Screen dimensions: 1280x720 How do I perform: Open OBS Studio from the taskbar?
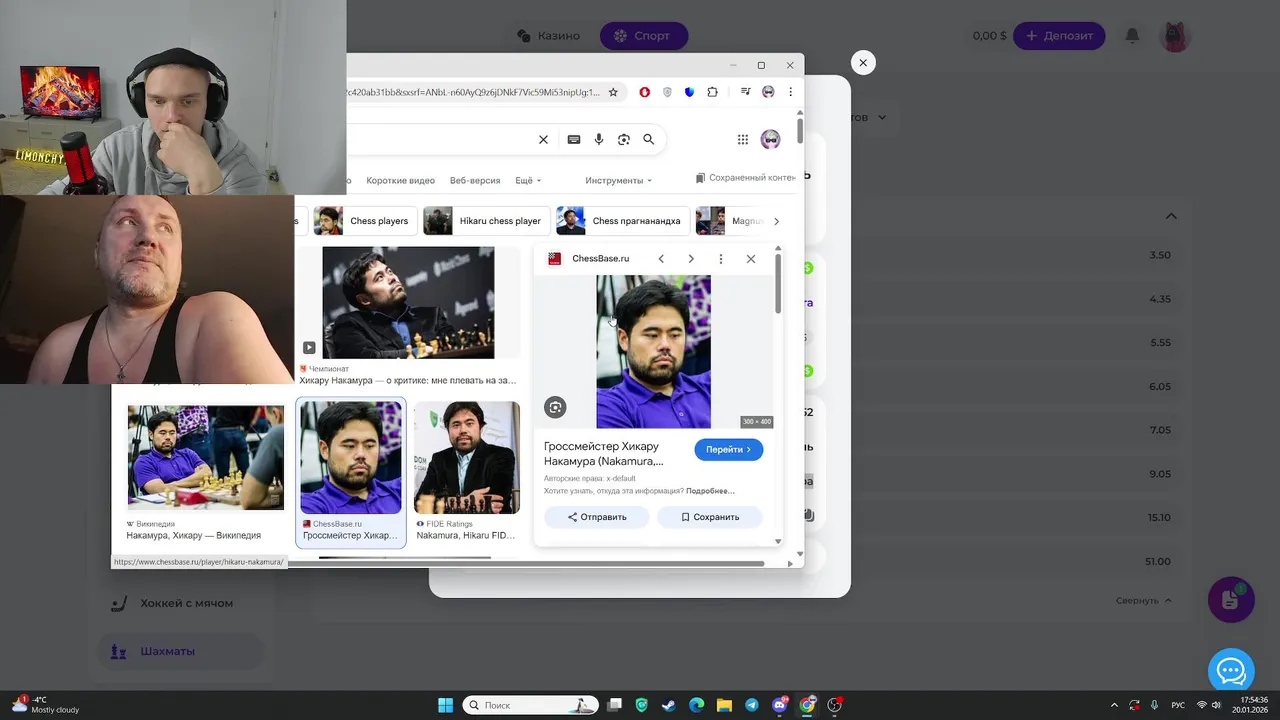click(x=834, y=705)
